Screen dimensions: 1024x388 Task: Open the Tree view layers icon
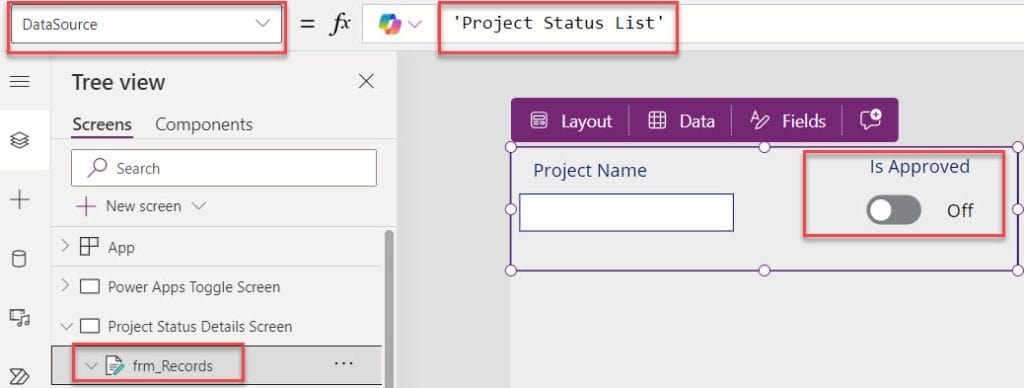[20, 140]
